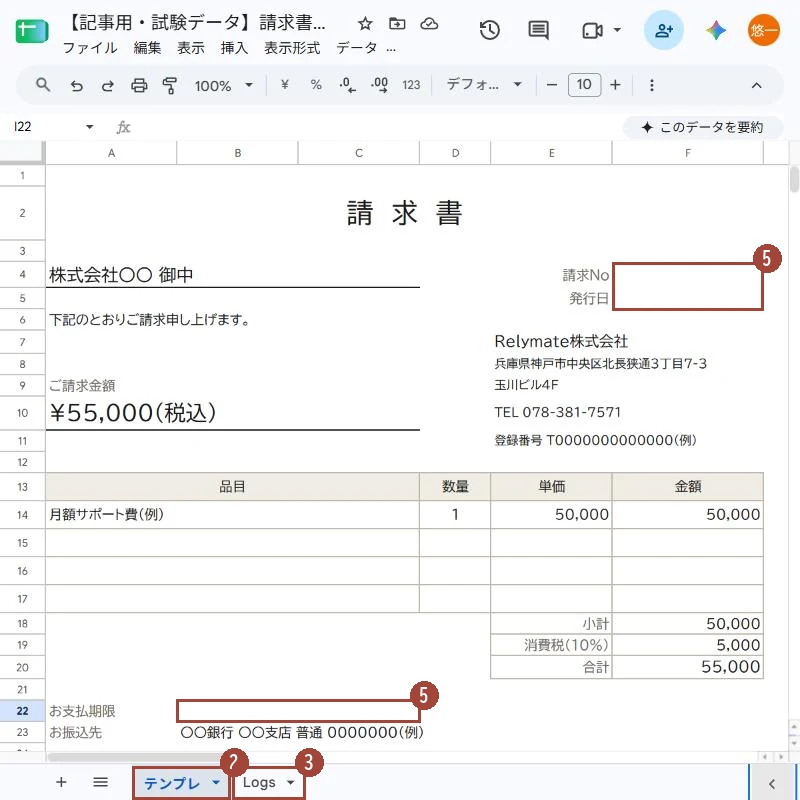
Task: Open the 123 more formats menu
Action: pos(411,85)
